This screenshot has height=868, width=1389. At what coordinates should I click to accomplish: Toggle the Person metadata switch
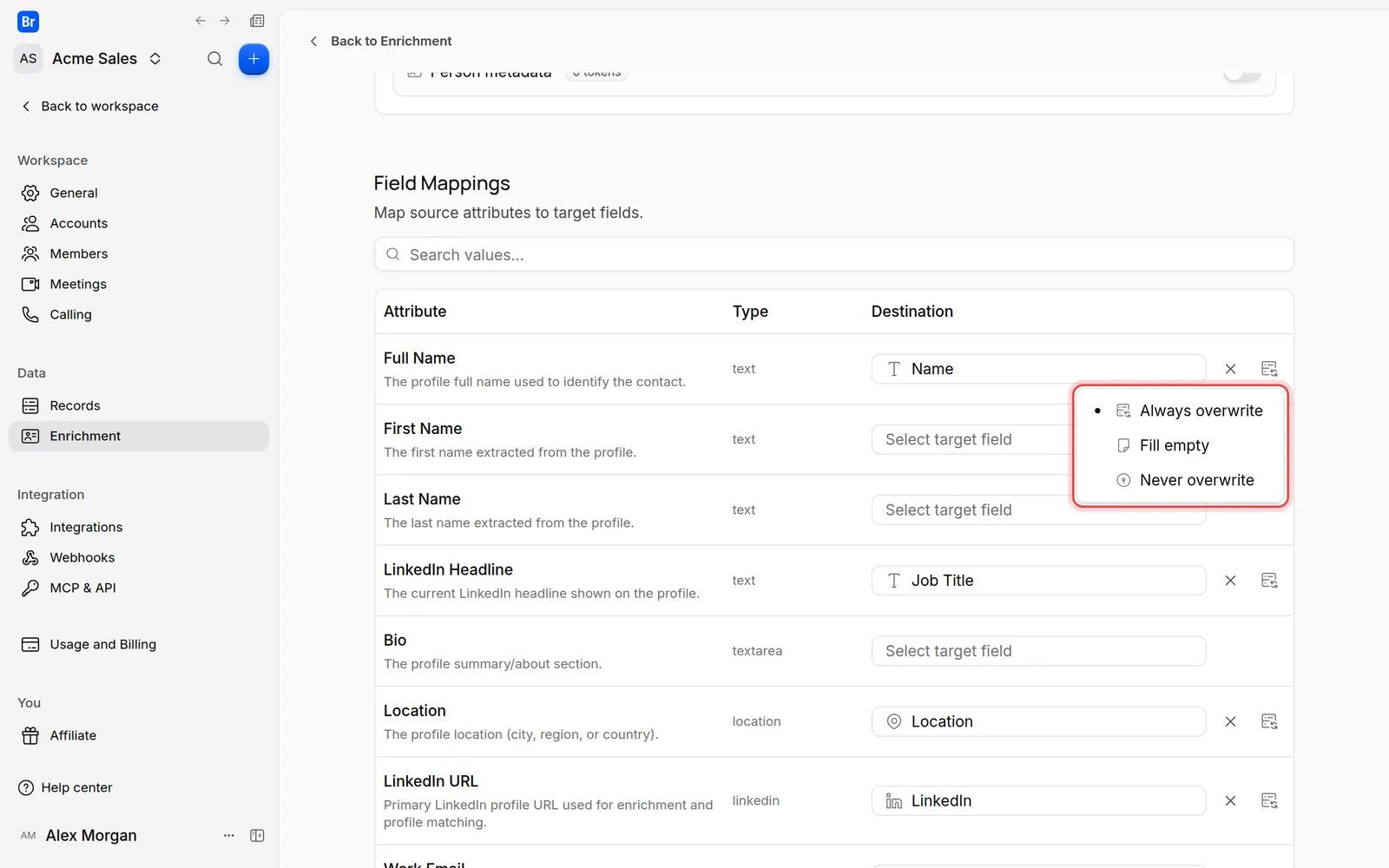(x=1242, y=75)
